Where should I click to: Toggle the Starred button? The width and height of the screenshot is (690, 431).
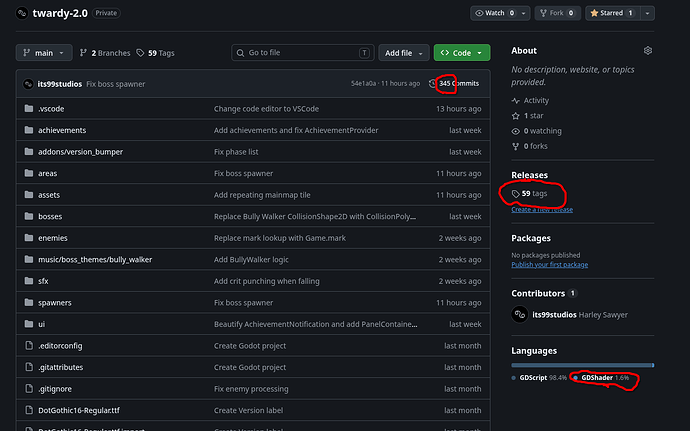click(x=613, y=13)
